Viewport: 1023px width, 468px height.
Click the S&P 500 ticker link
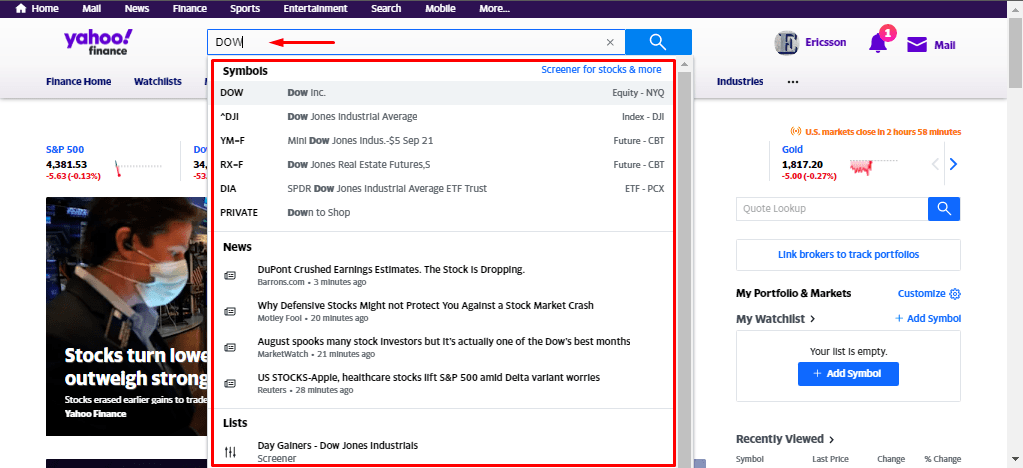[x=65, y=149]
